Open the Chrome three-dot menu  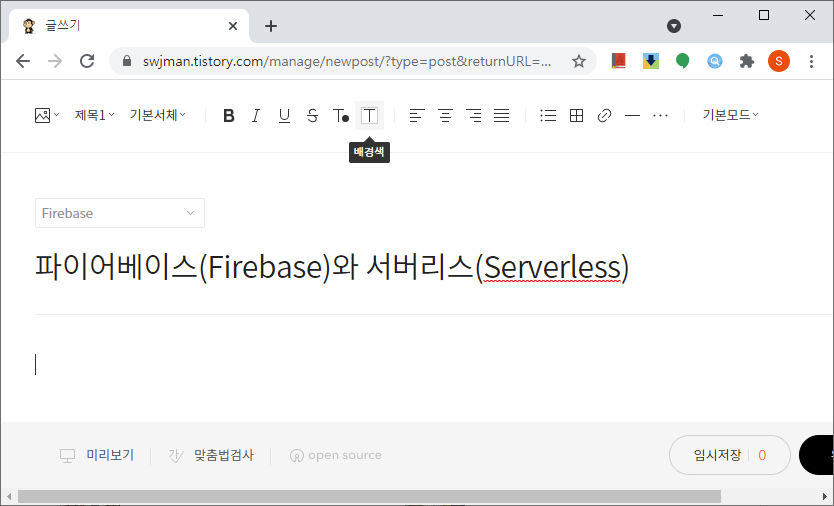click(811, 61)
